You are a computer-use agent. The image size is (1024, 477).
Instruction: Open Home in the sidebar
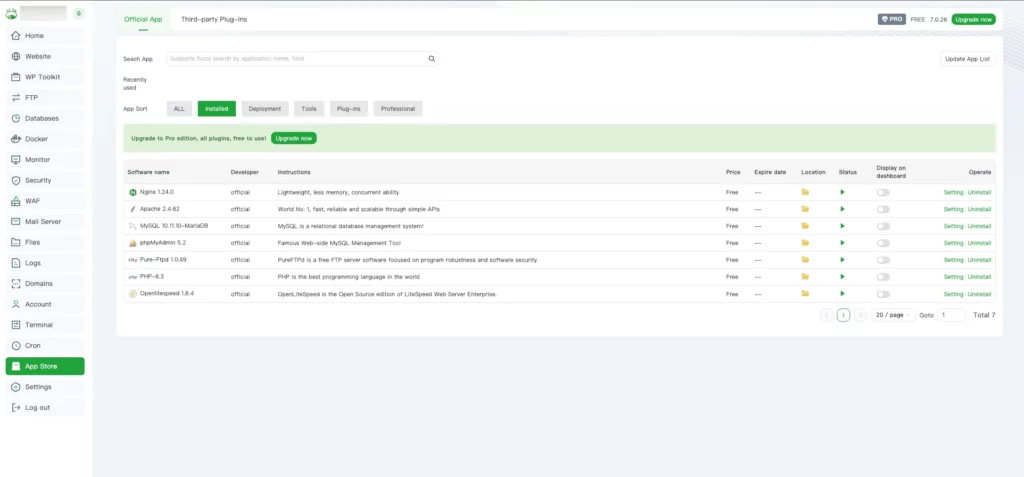45,36
